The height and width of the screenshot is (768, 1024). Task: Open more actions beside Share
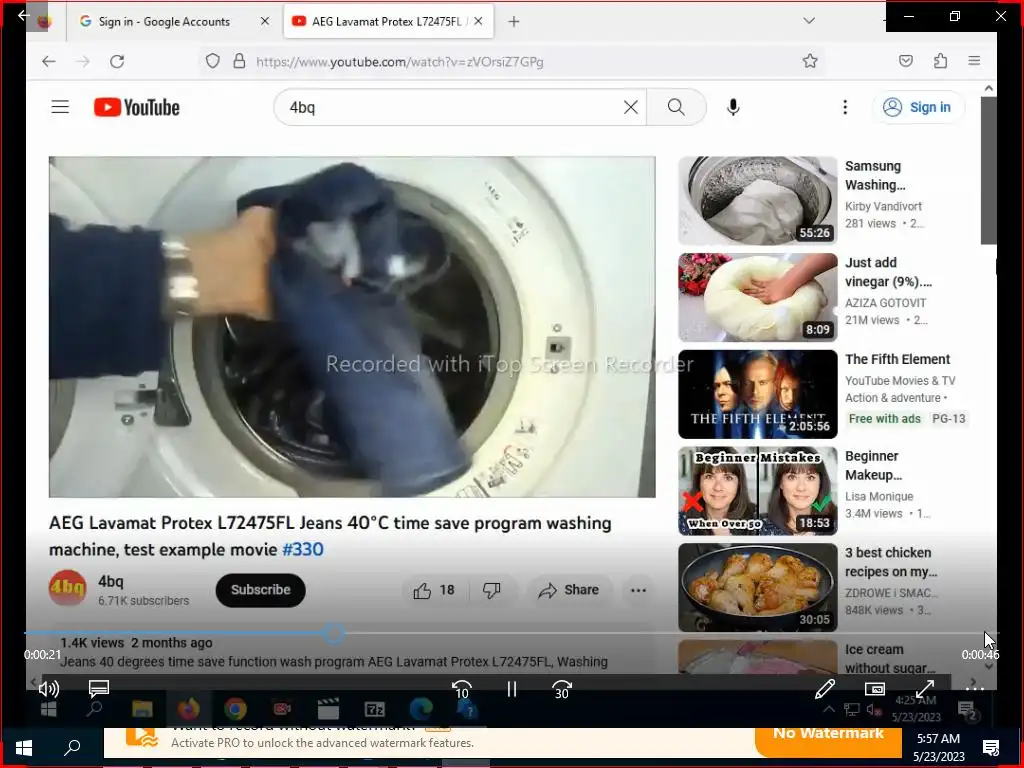coord(638,590)
